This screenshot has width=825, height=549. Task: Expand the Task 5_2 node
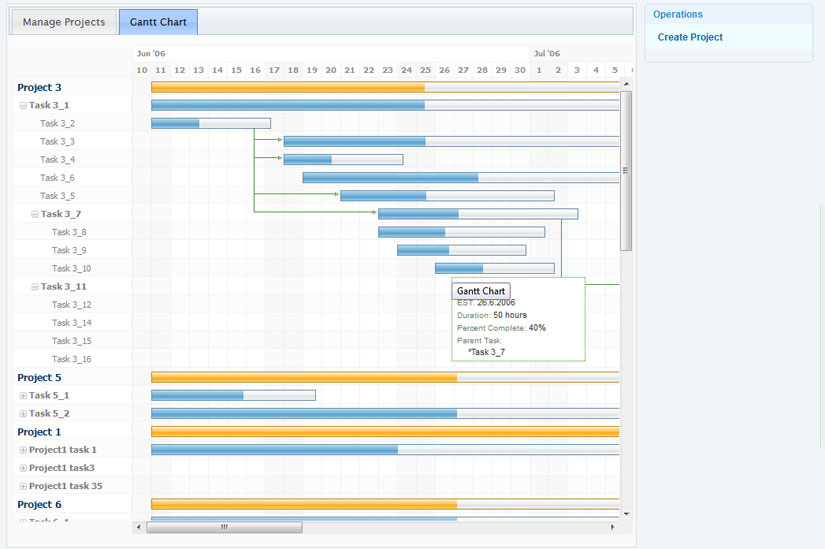23,414
